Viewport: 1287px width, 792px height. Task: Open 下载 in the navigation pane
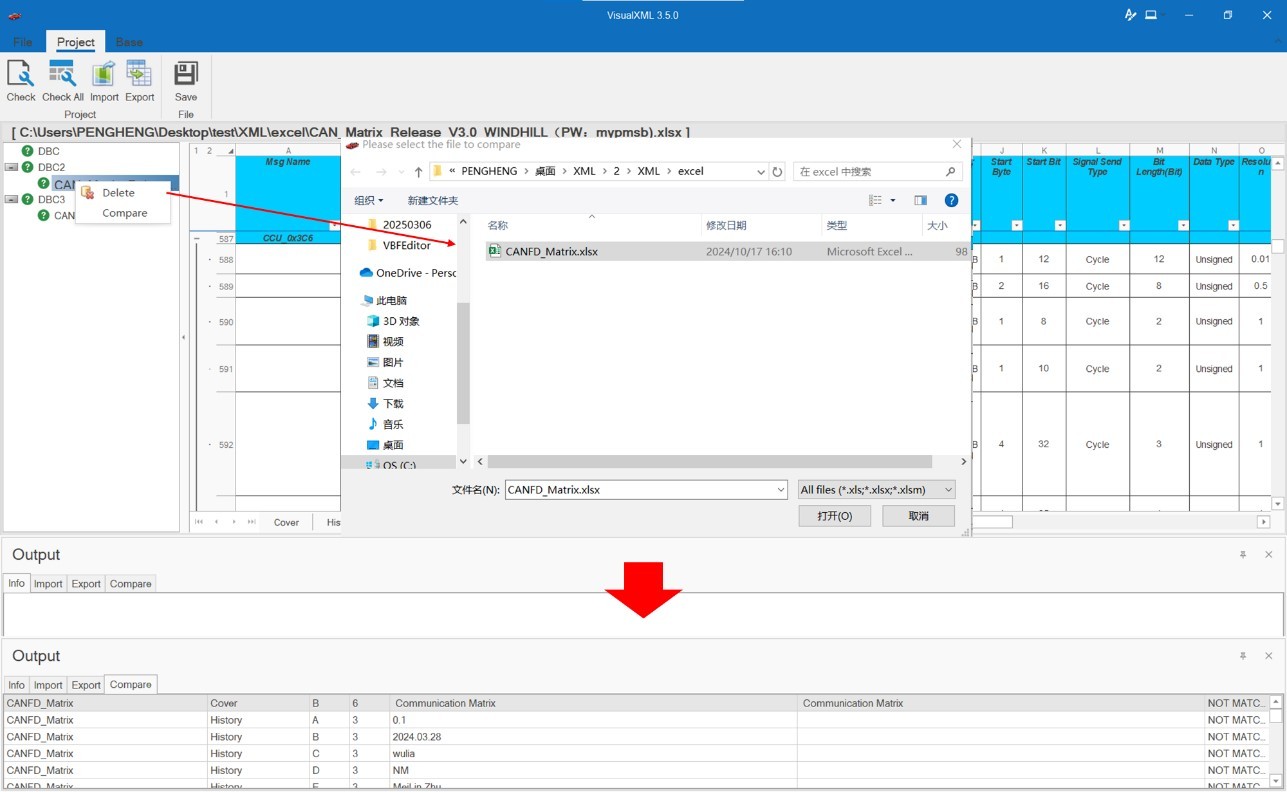coord(385,403)
